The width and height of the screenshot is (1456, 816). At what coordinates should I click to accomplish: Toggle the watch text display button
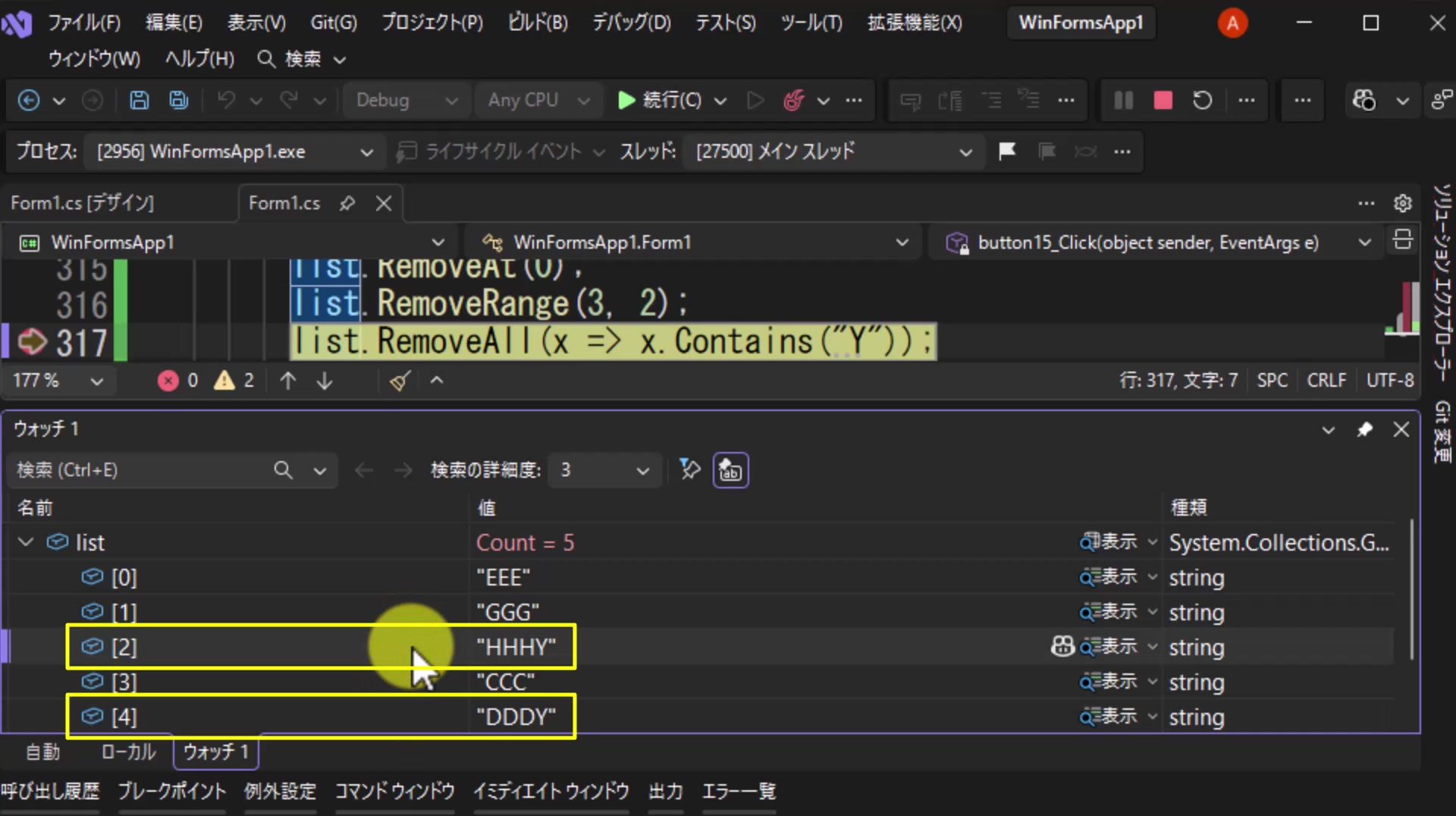click(x=730, y=470)
